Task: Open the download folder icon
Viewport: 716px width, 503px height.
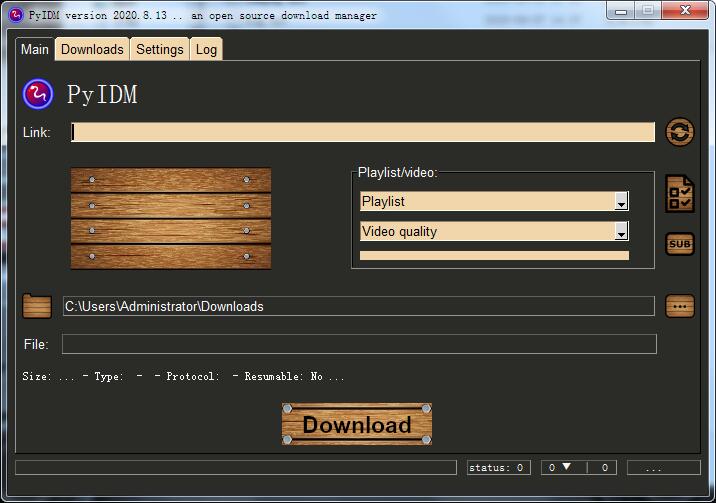Action: pos(37,306)
